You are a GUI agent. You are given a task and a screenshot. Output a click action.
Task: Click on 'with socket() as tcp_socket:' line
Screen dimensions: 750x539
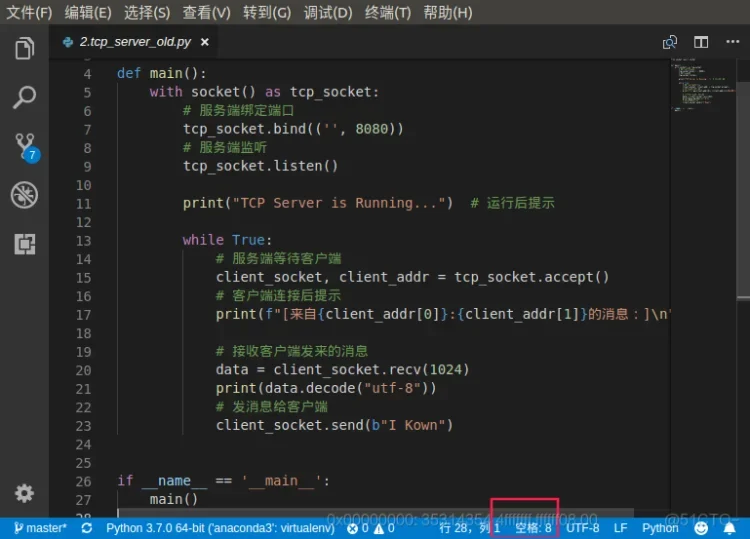[x=264, y=92]
